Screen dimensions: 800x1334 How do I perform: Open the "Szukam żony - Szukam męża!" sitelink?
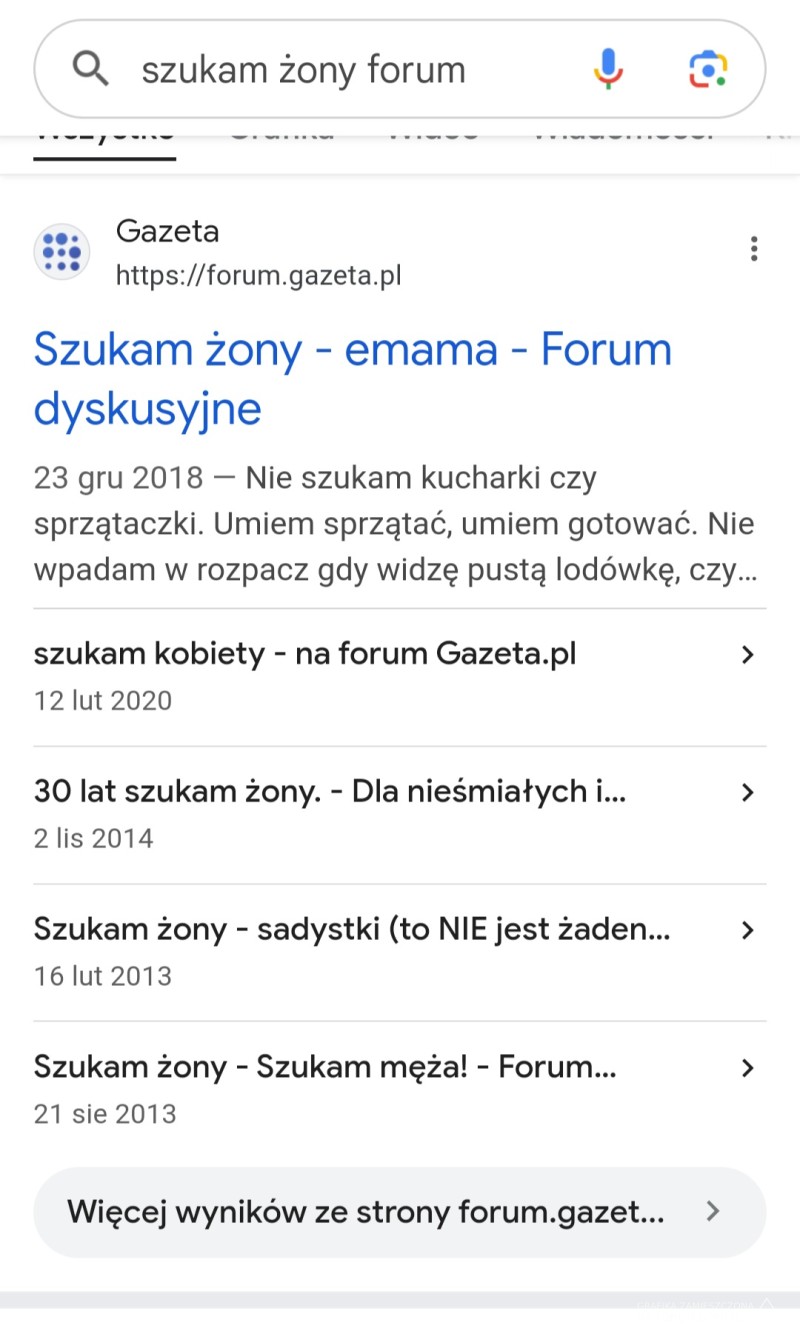click(x=325, y=1067)
